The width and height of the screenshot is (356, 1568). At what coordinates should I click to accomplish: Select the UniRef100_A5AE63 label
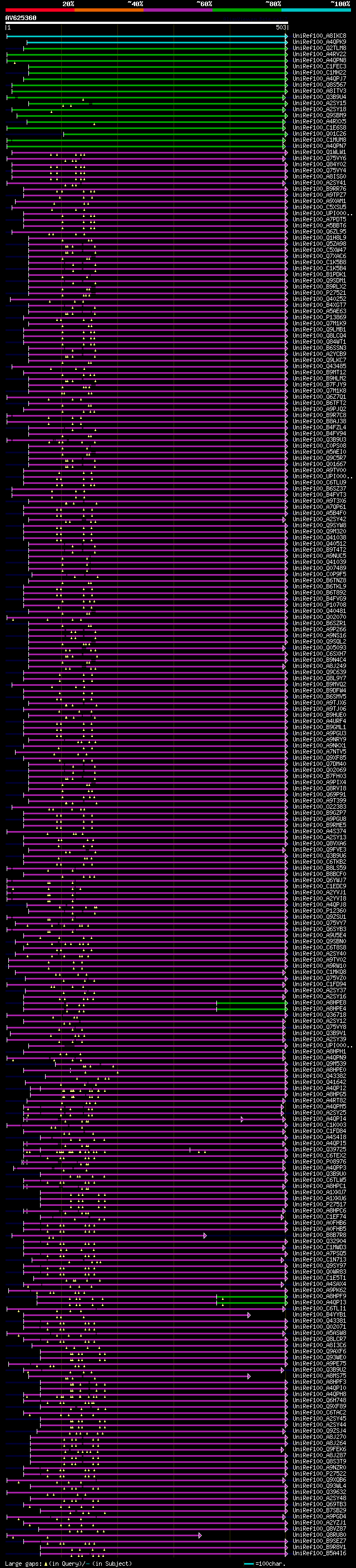tap(319, 311)
